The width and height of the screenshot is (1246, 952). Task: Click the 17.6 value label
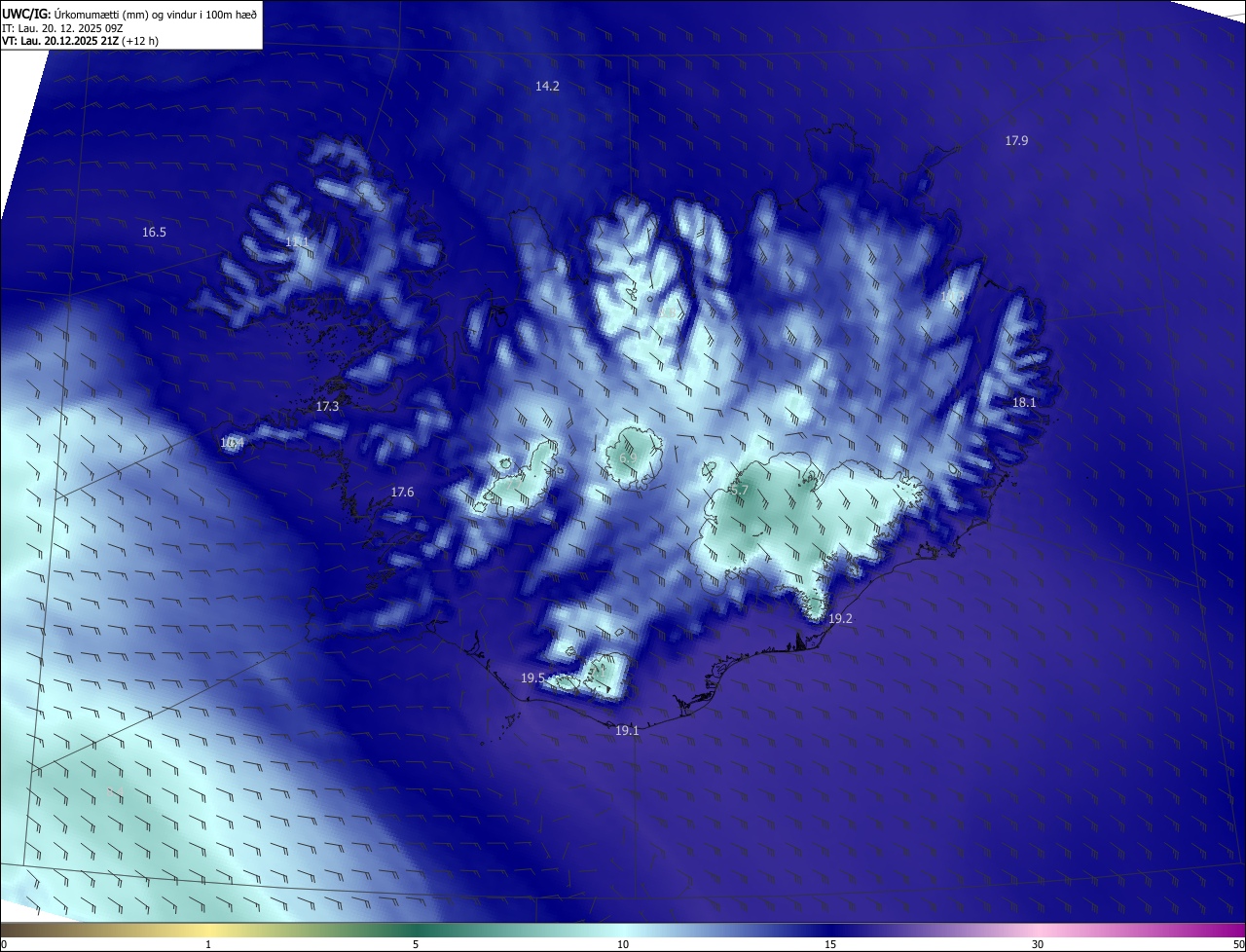coord(402,492)
